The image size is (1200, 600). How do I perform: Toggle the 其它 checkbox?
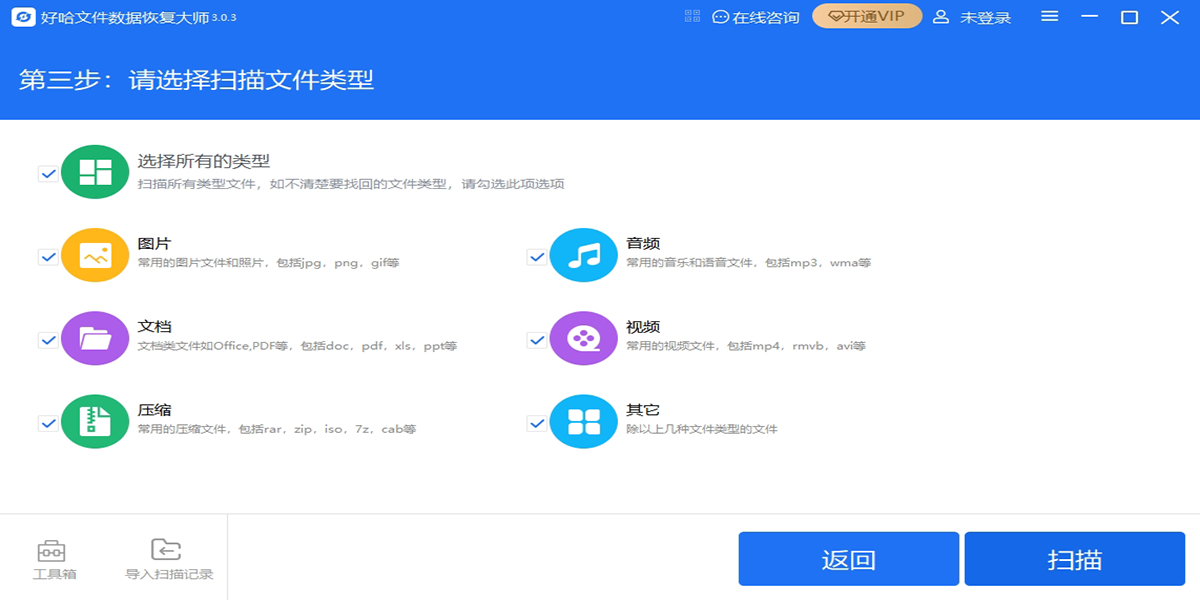point(536,423)
